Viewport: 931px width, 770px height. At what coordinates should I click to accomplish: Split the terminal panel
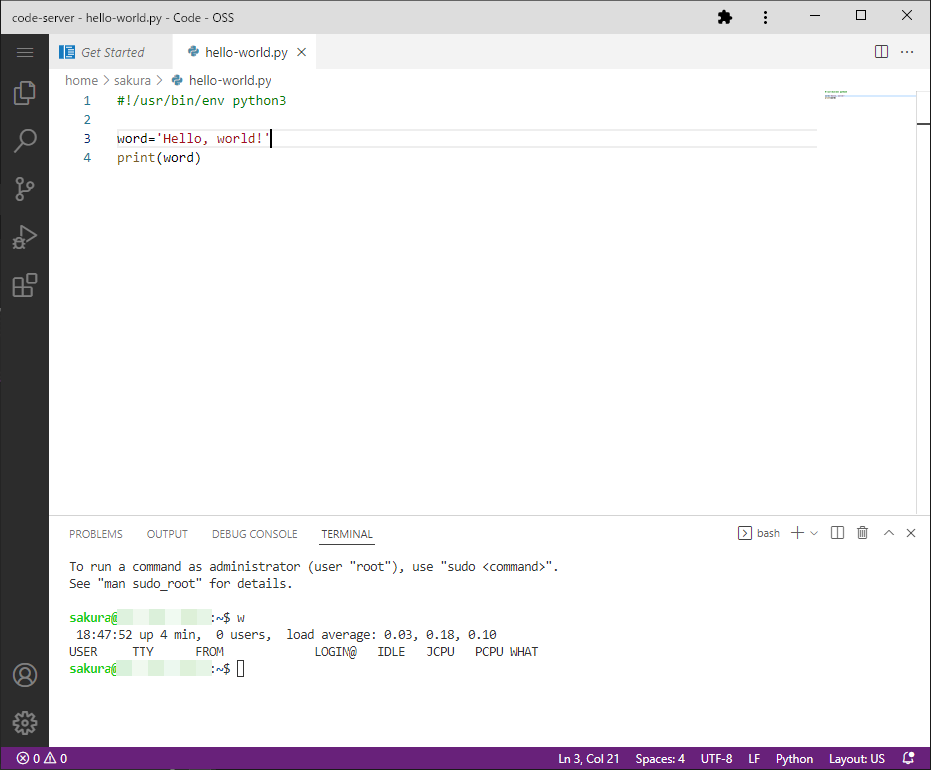(838, 533)
